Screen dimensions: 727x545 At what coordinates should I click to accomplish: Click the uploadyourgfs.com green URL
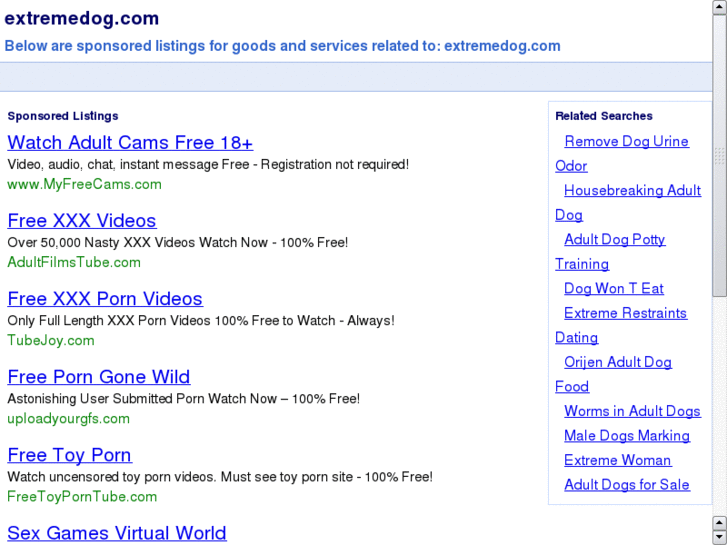(69, 418)
